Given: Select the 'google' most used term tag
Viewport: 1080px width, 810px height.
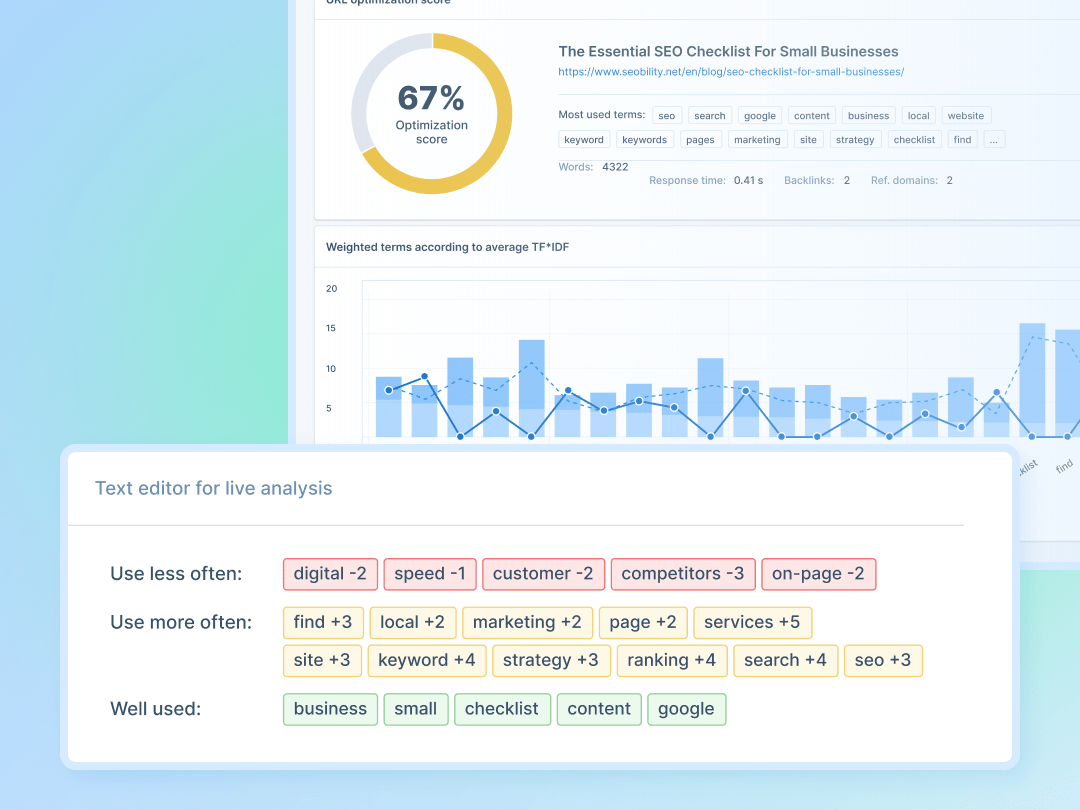Looking at the screenshot, I should [x=760, y=116].
